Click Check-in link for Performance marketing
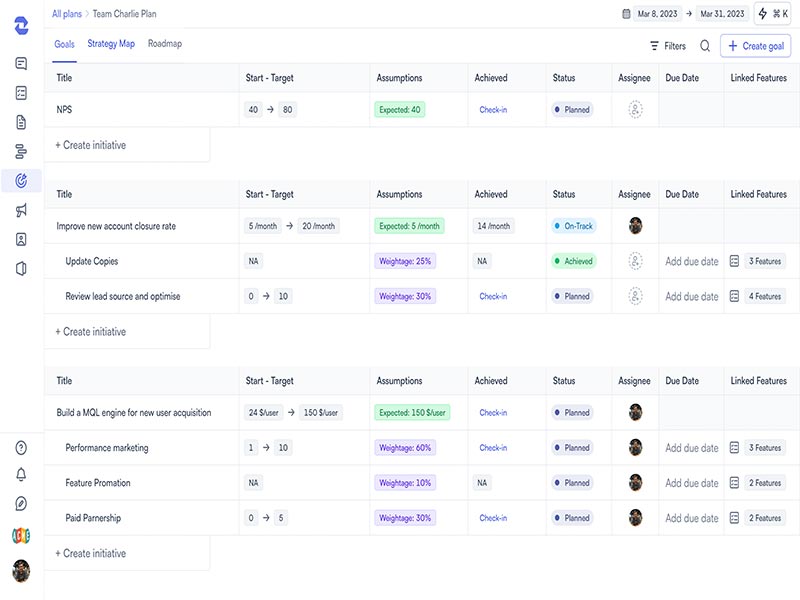 pos(493,448)
